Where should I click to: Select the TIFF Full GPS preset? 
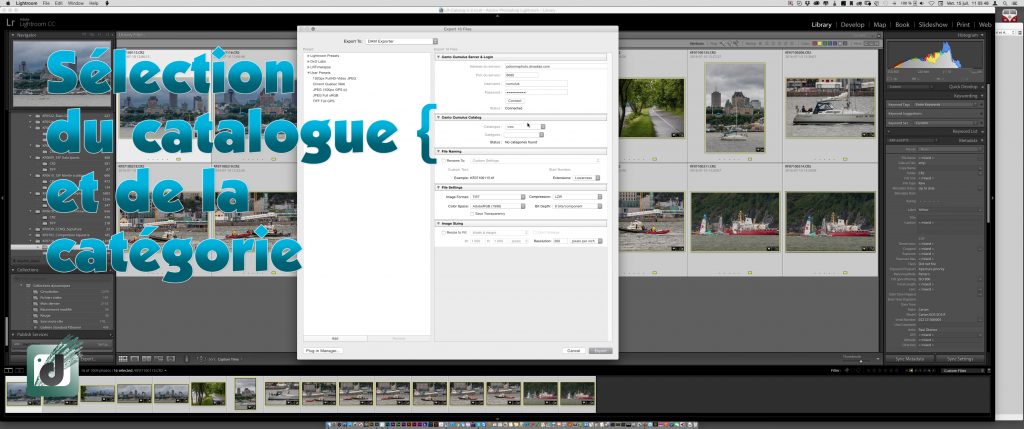[324, 101]
